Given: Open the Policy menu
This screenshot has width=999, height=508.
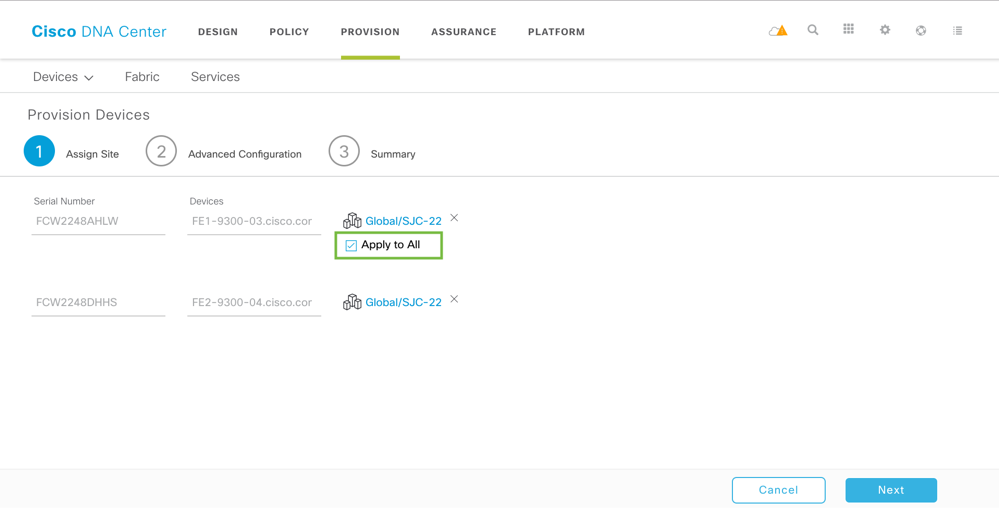Looking at the screenshot, I should (289, 32).
